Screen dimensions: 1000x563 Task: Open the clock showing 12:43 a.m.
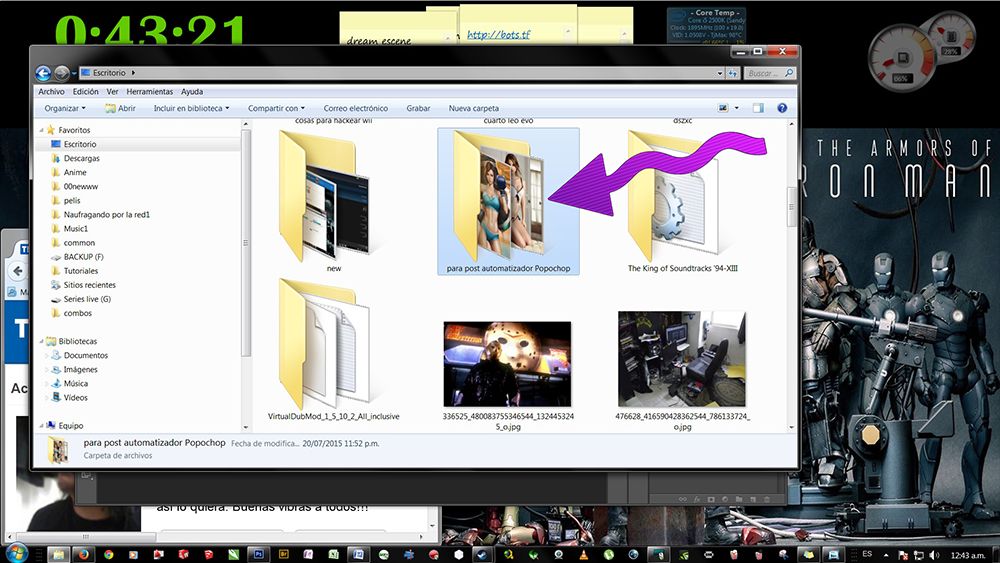968,555
